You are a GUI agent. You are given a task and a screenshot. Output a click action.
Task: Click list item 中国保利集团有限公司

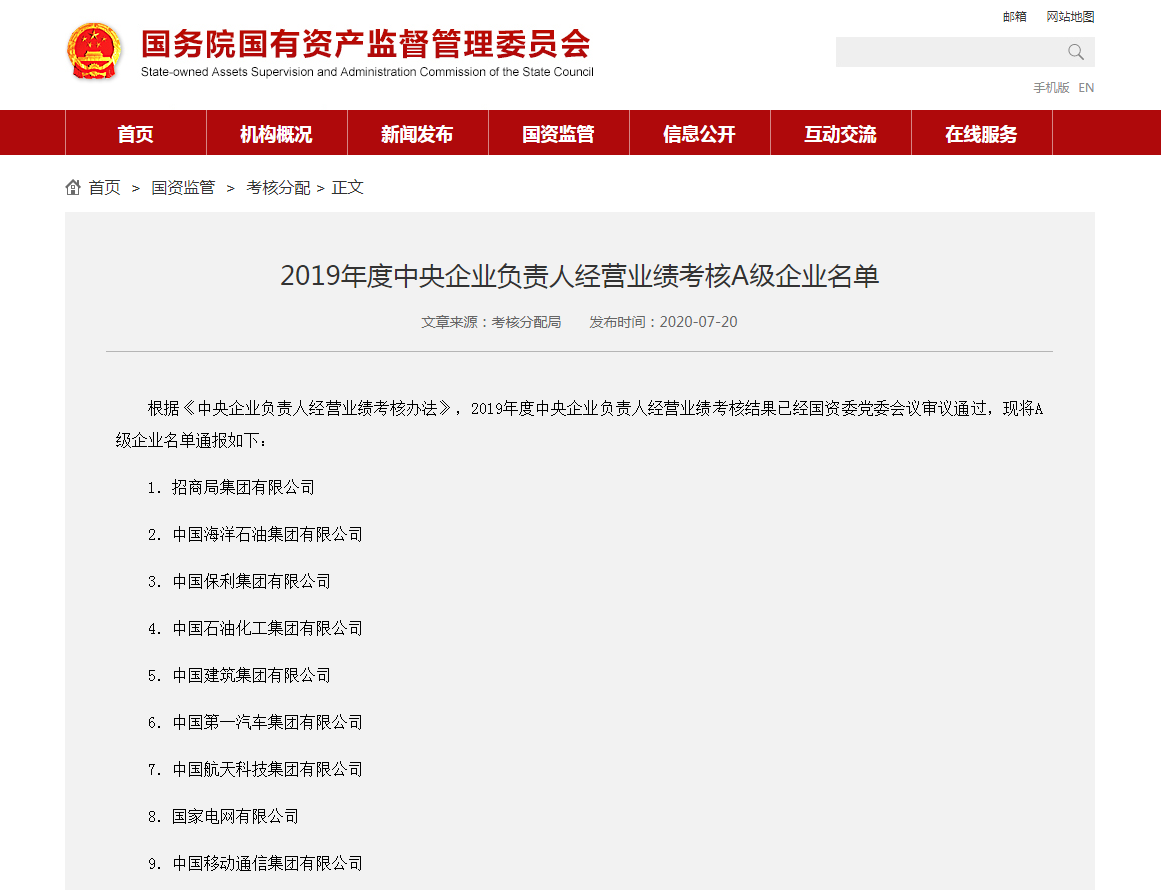click(251, 581)
